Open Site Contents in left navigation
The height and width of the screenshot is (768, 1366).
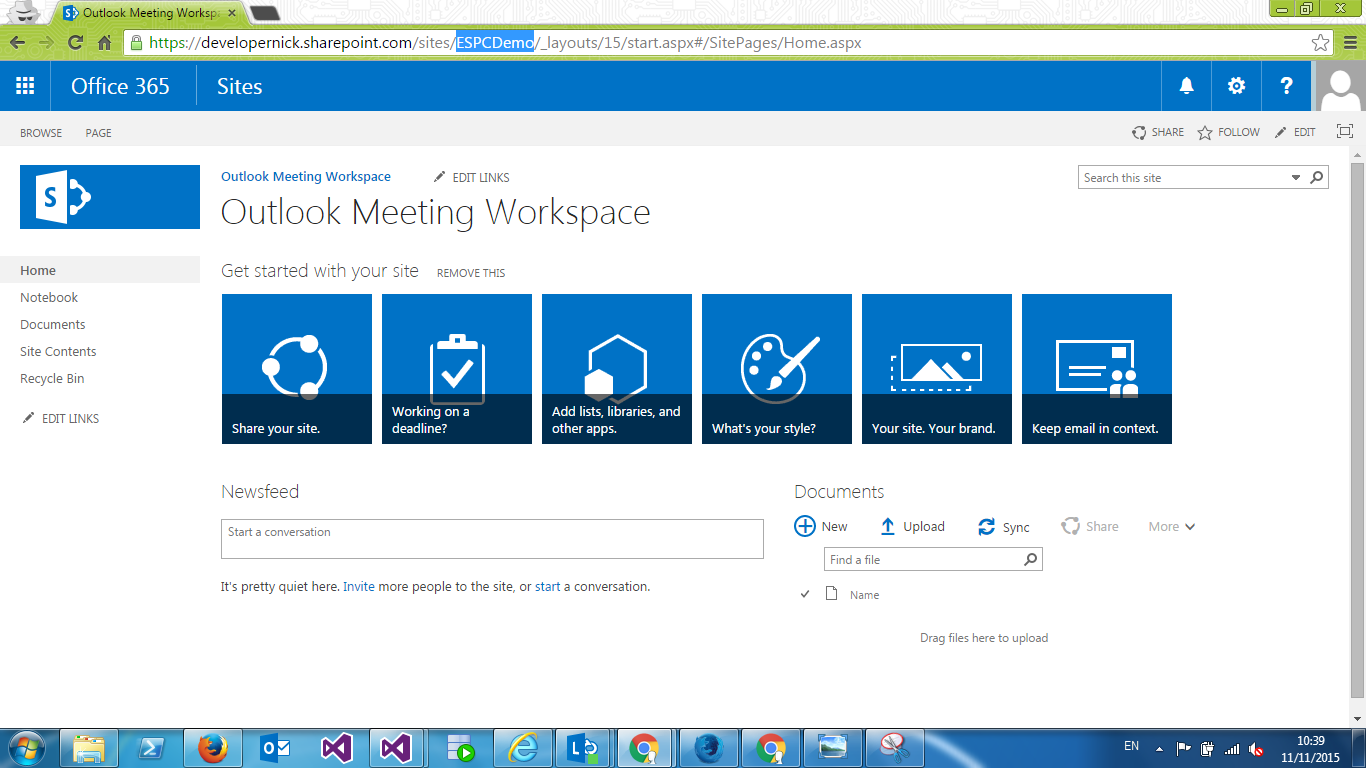click(x=58, y=351)
